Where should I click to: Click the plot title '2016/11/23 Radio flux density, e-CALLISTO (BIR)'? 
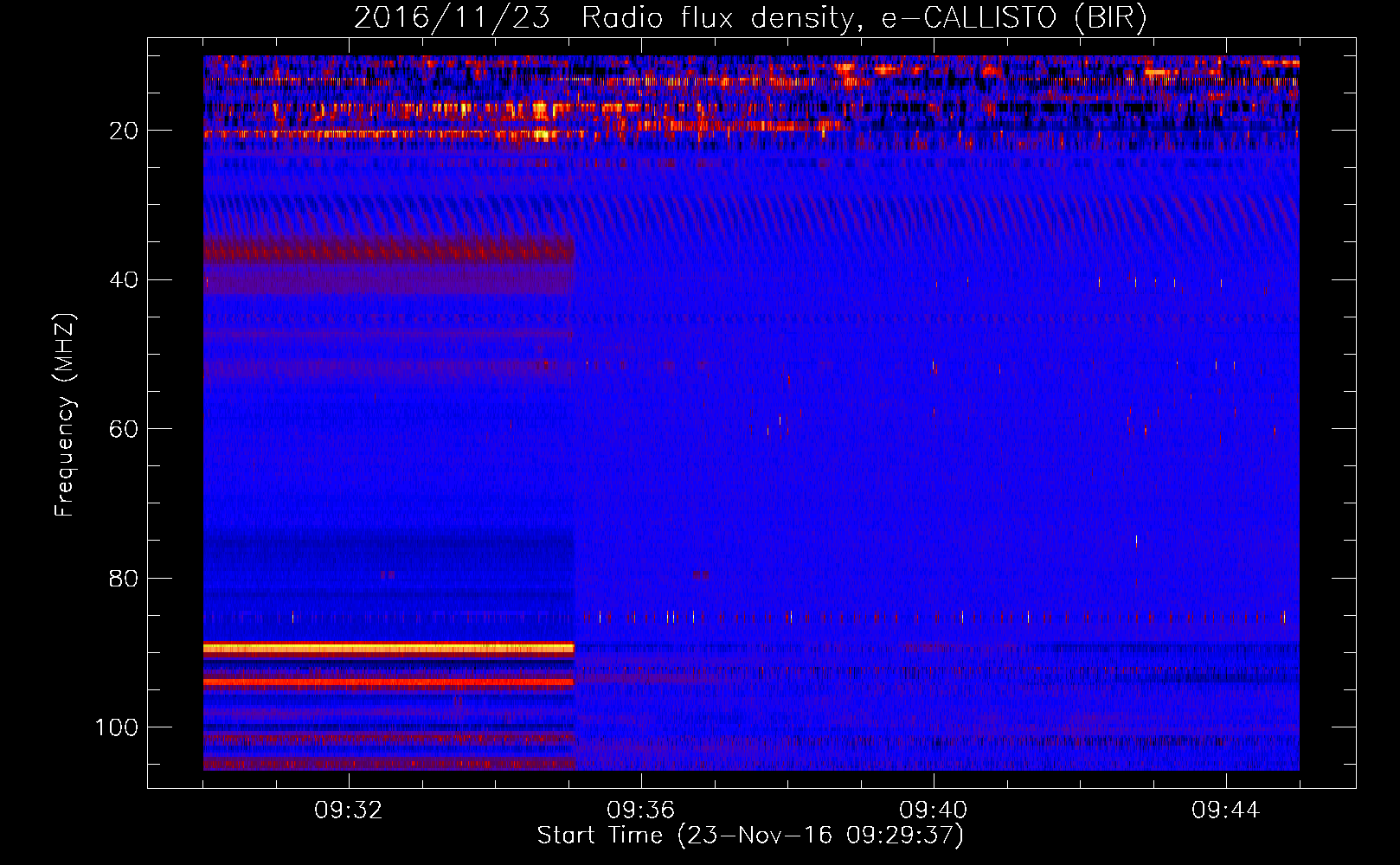(750, 17)
